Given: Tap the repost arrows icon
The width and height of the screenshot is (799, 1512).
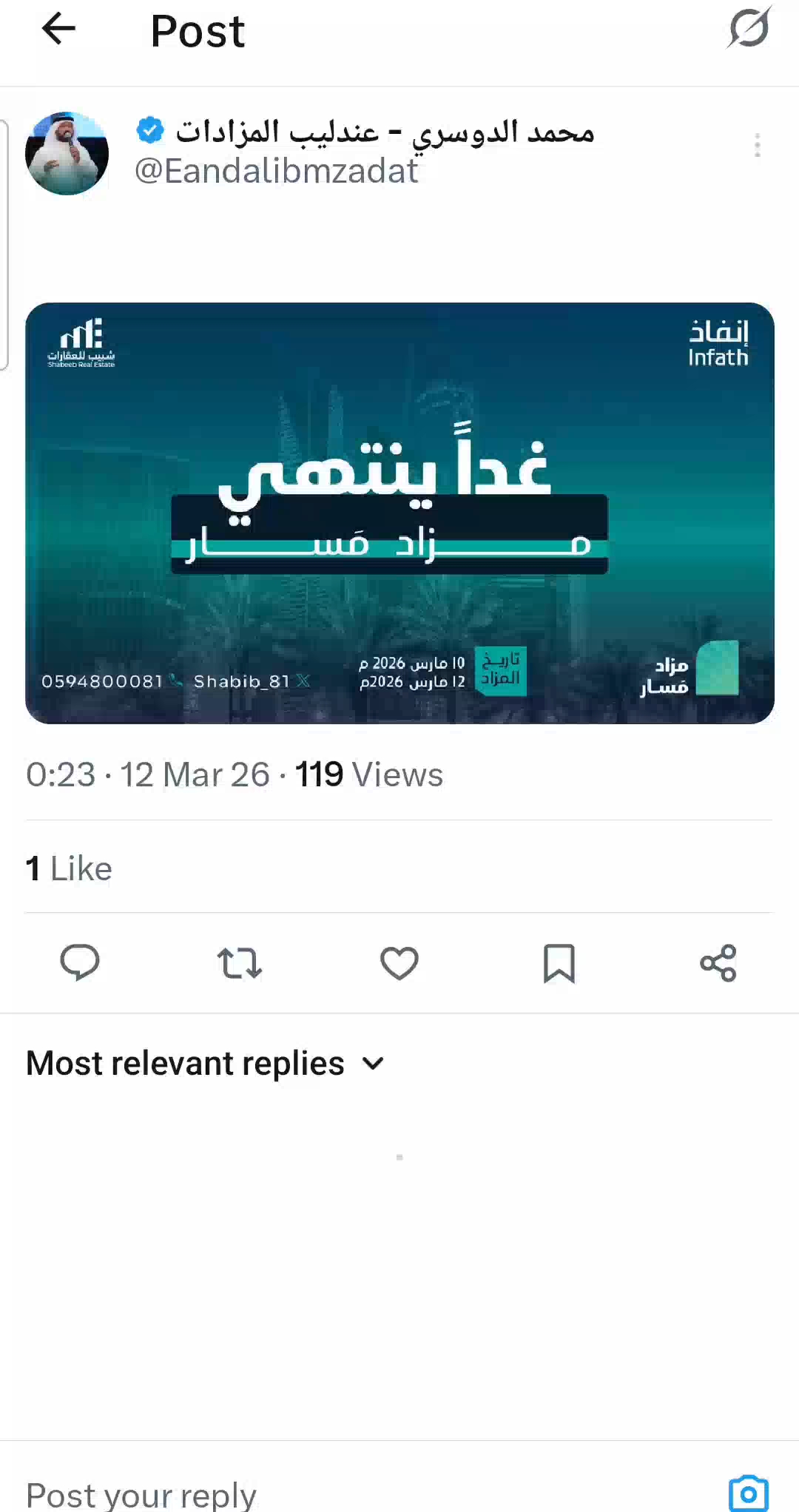Looking at the screenshot, I should tap(240, 963).
